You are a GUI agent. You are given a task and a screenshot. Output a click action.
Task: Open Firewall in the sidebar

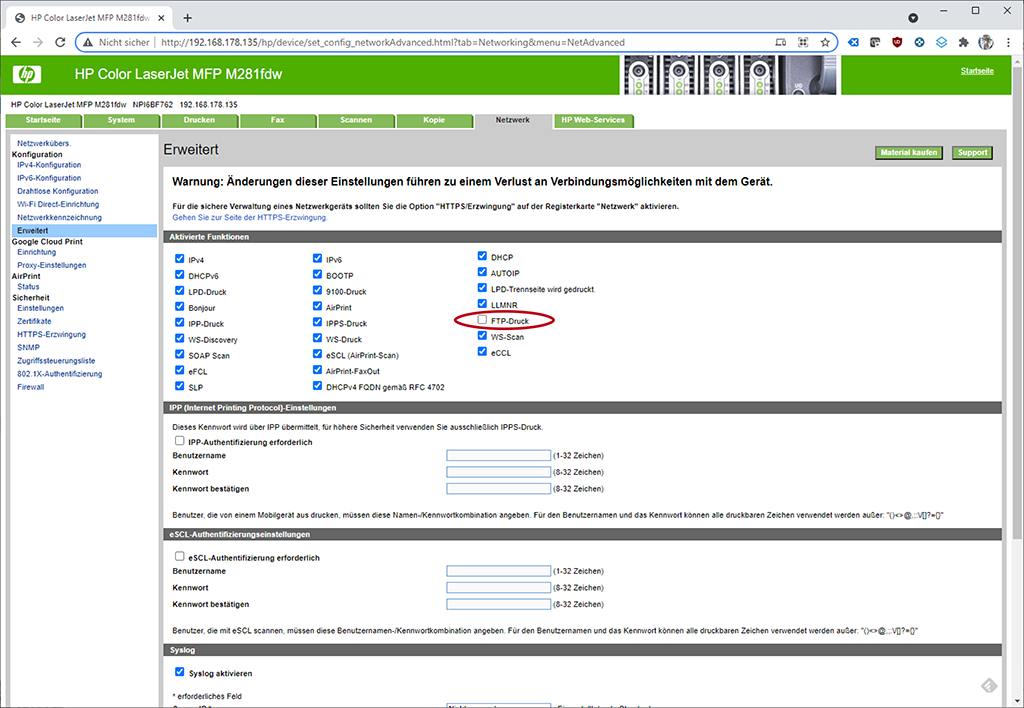[31, 387]
